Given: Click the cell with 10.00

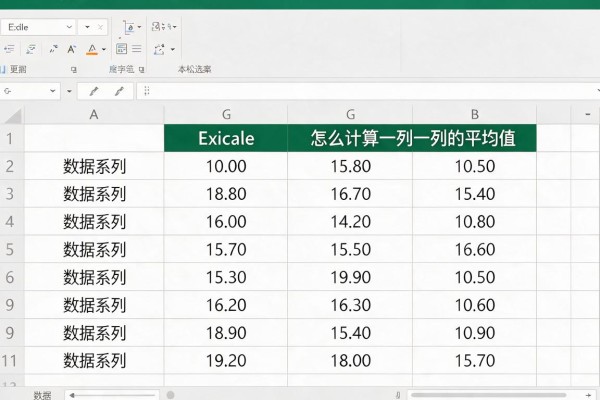Looking at the screenshot, I should tap(226, 166).
